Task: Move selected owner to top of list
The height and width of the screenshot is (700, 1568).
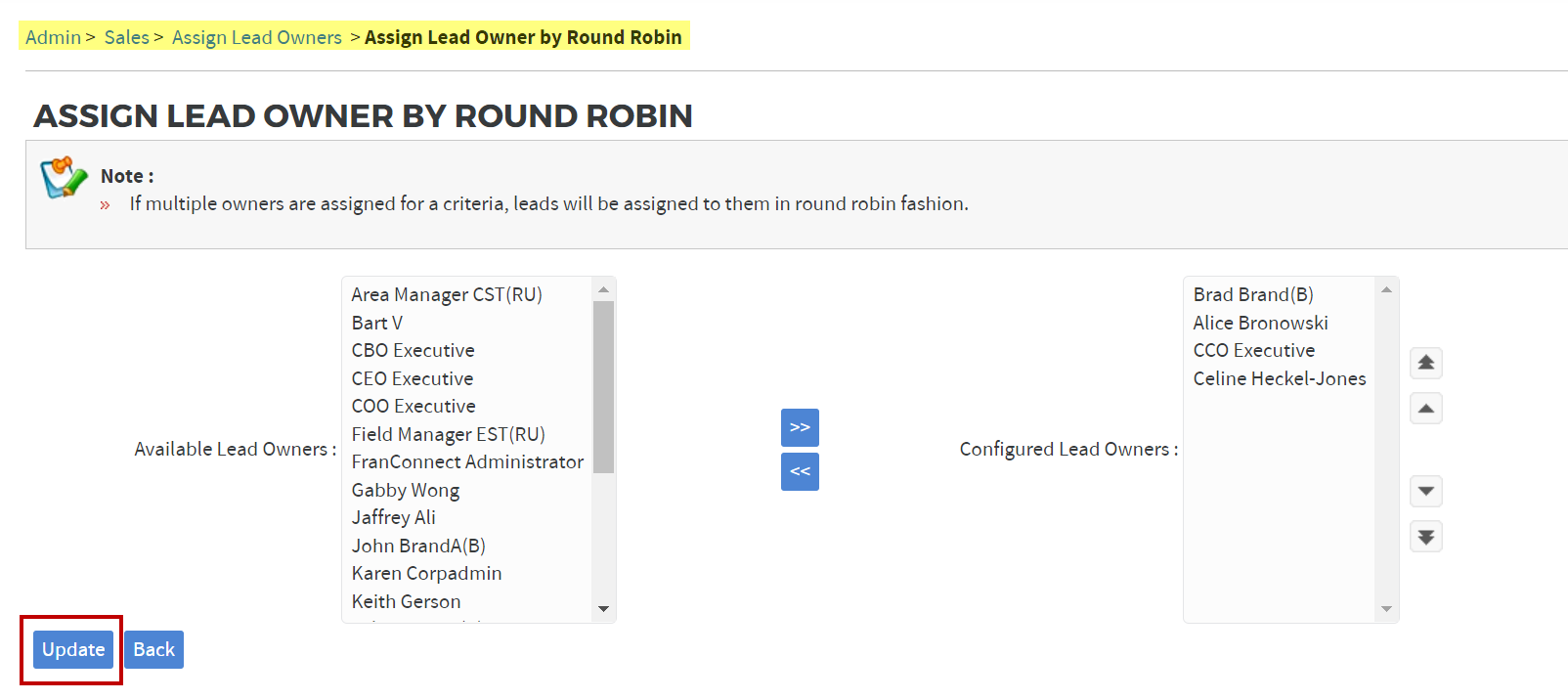Action: (x=1426, y=364)
